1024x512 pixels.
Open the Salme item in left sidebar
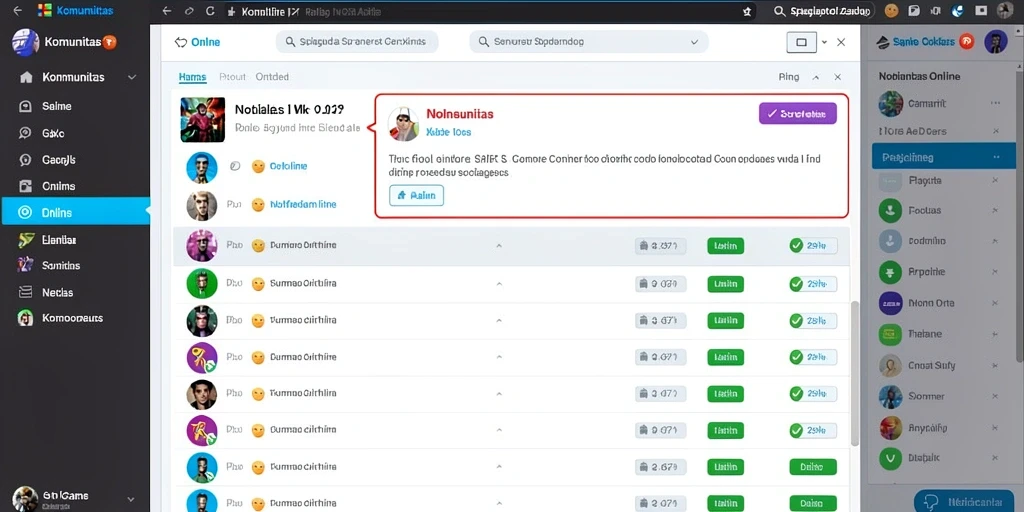56,106
